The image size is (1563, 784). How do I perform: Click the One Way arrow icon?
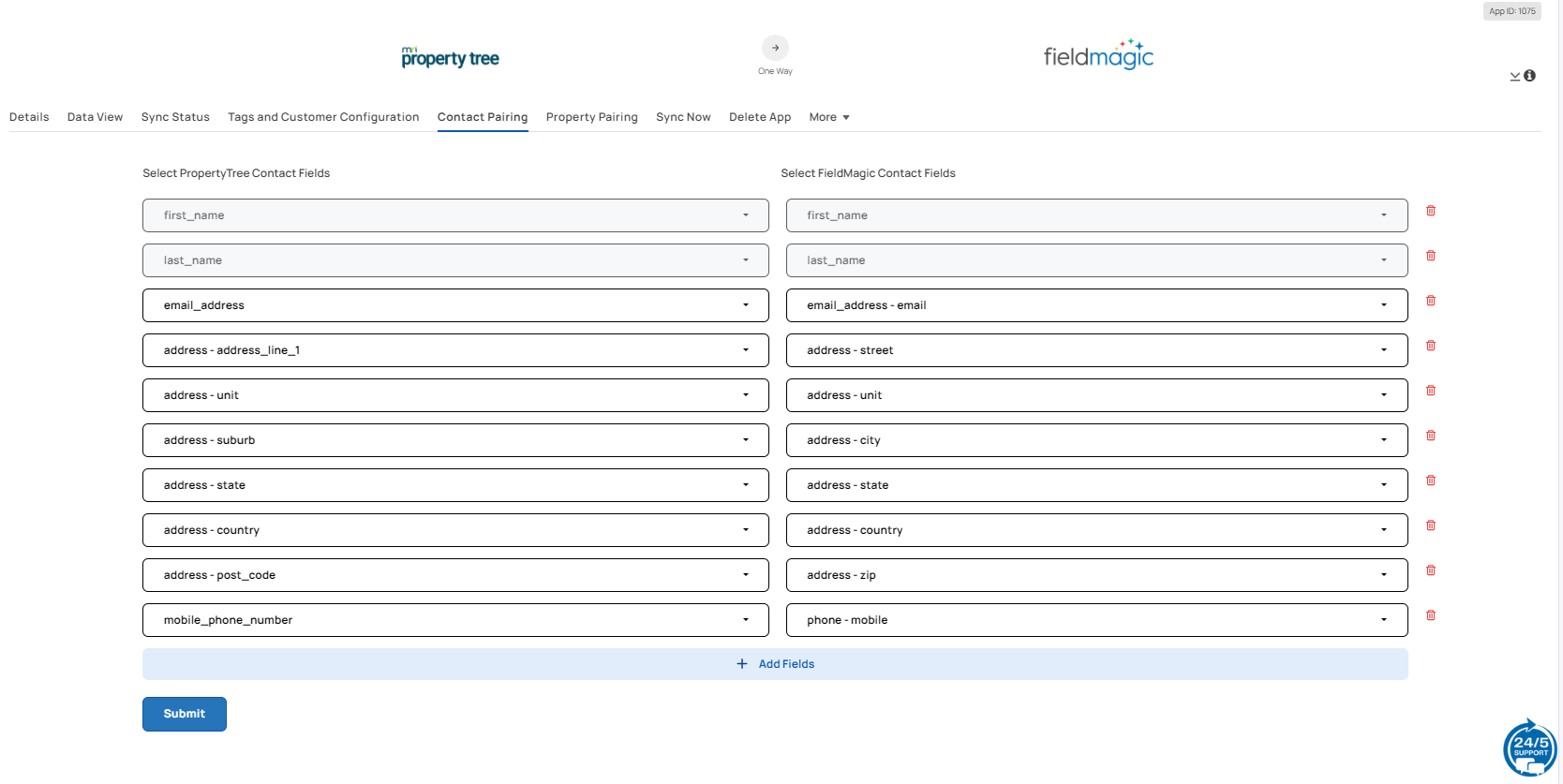(775, 48)
